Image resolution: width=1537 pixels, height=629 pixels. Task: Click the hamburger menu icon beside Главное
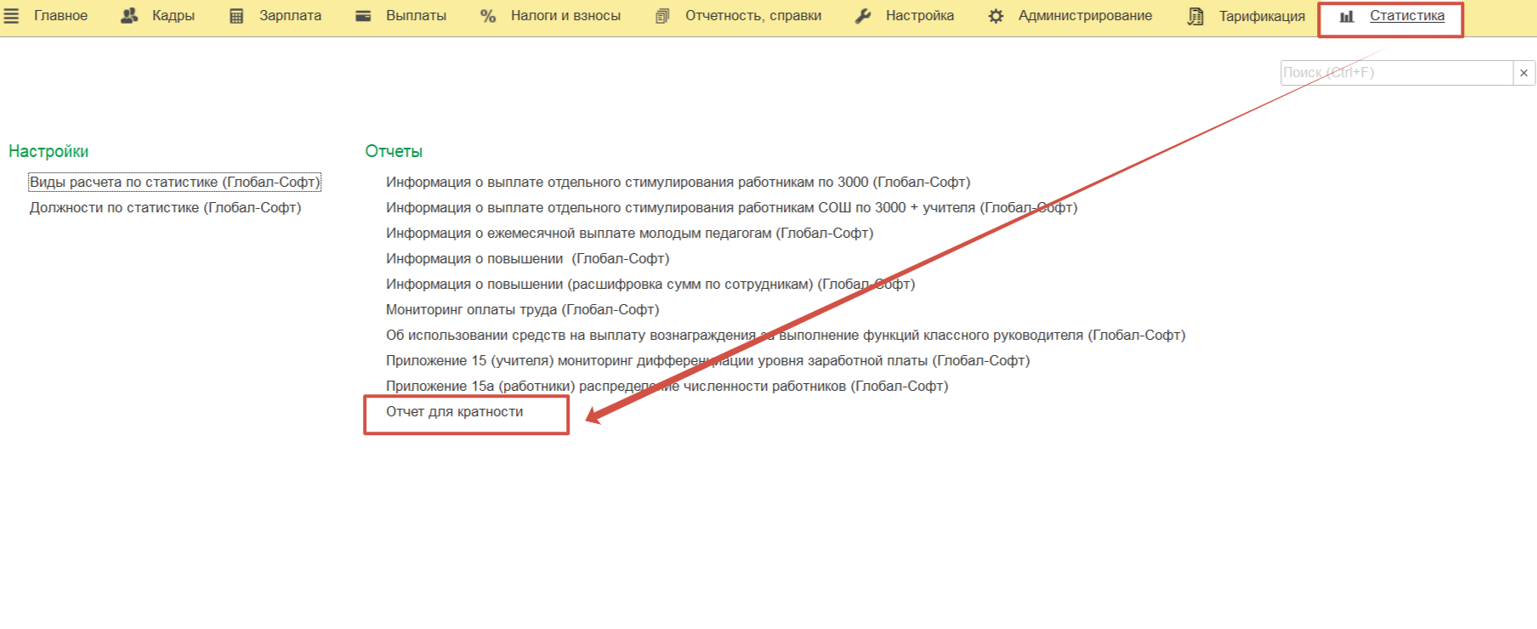(x=12, y=16)
